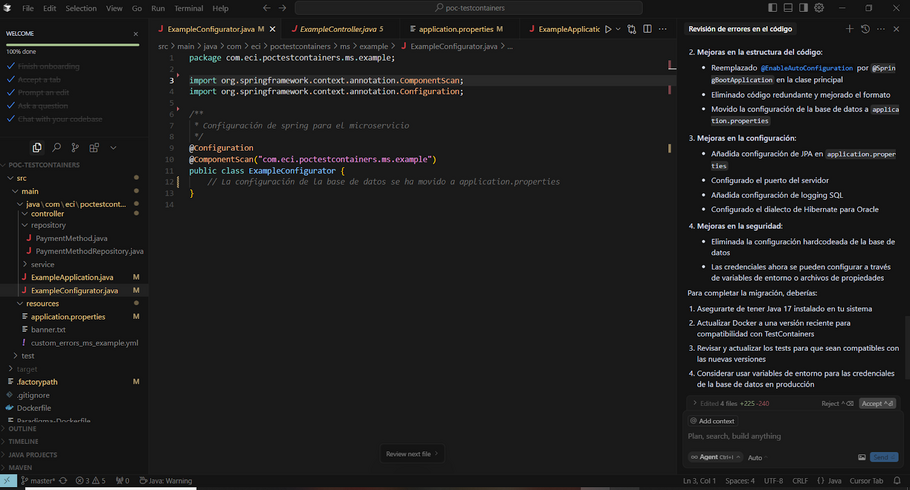Expand the 'Edited 4 files' summary
The image size is (910, 490).
(731, 403)
